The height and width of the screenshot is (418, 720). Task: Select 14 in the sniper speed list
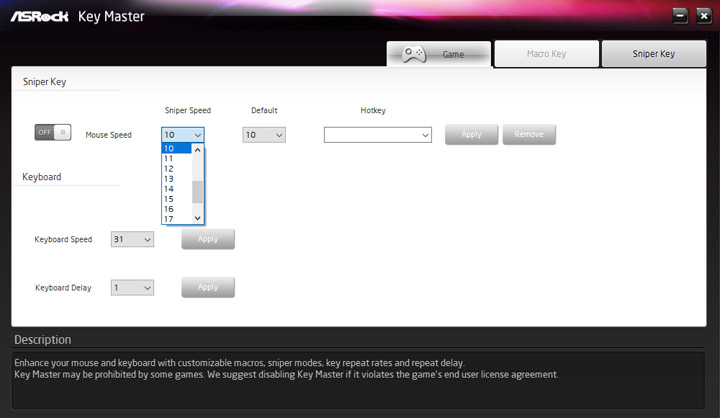tap(177, 189)
